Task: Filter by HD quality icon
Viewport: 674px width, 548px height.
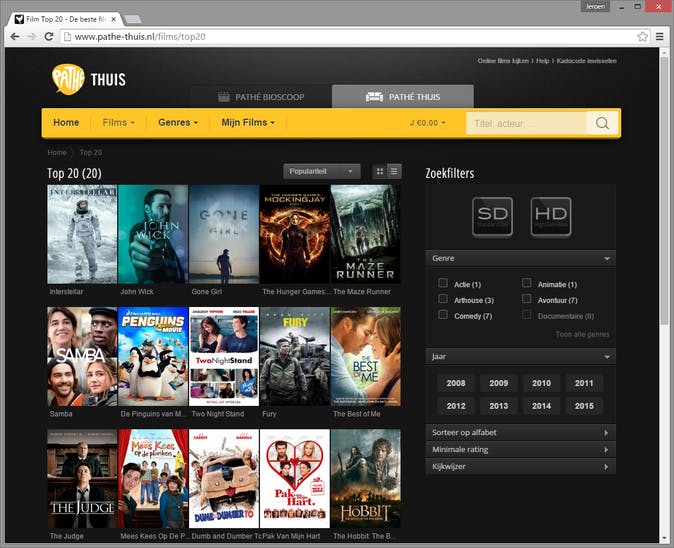Action: pos(550,215)
